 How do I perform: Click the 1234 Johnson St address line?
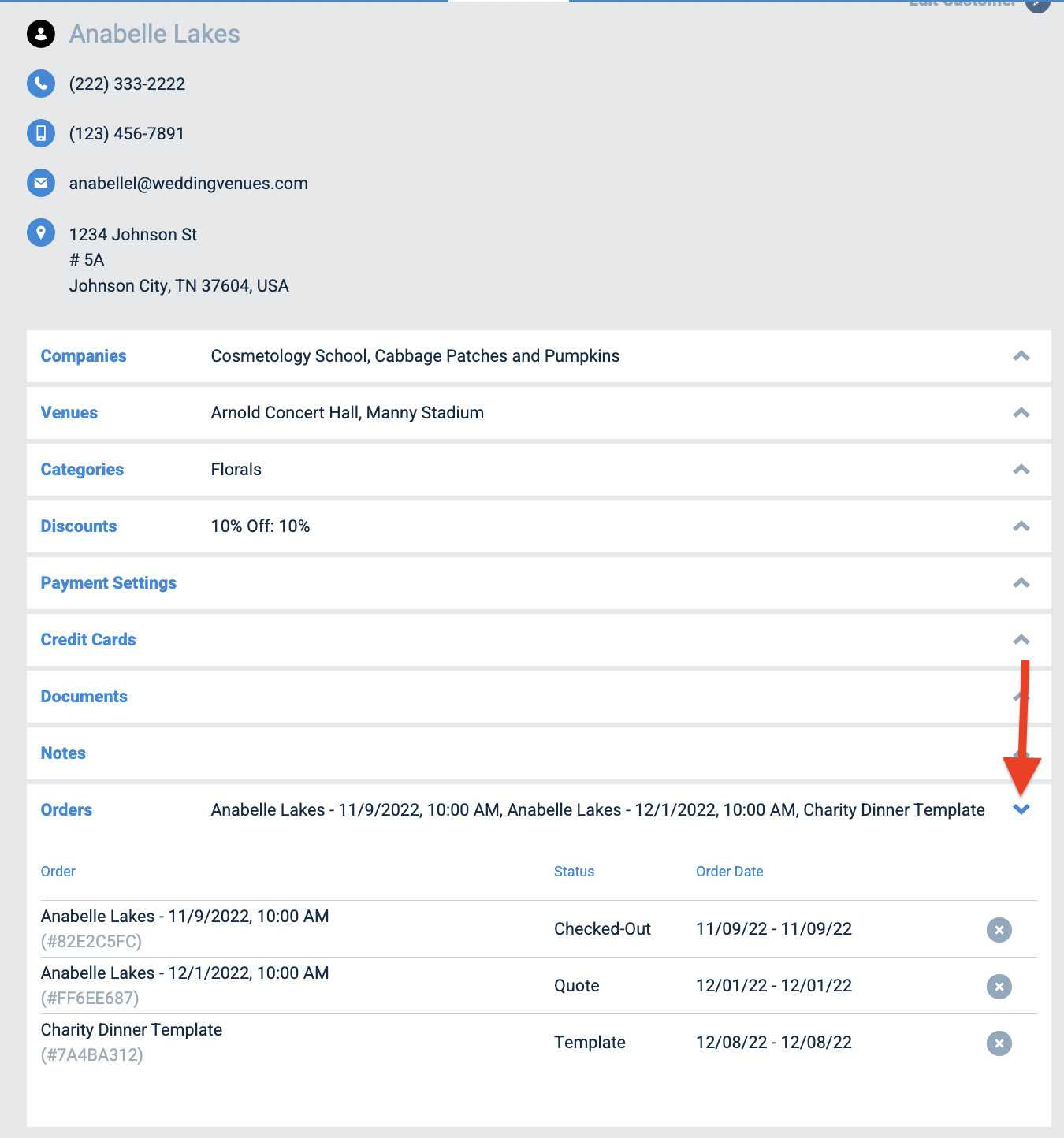pos(133,235)
